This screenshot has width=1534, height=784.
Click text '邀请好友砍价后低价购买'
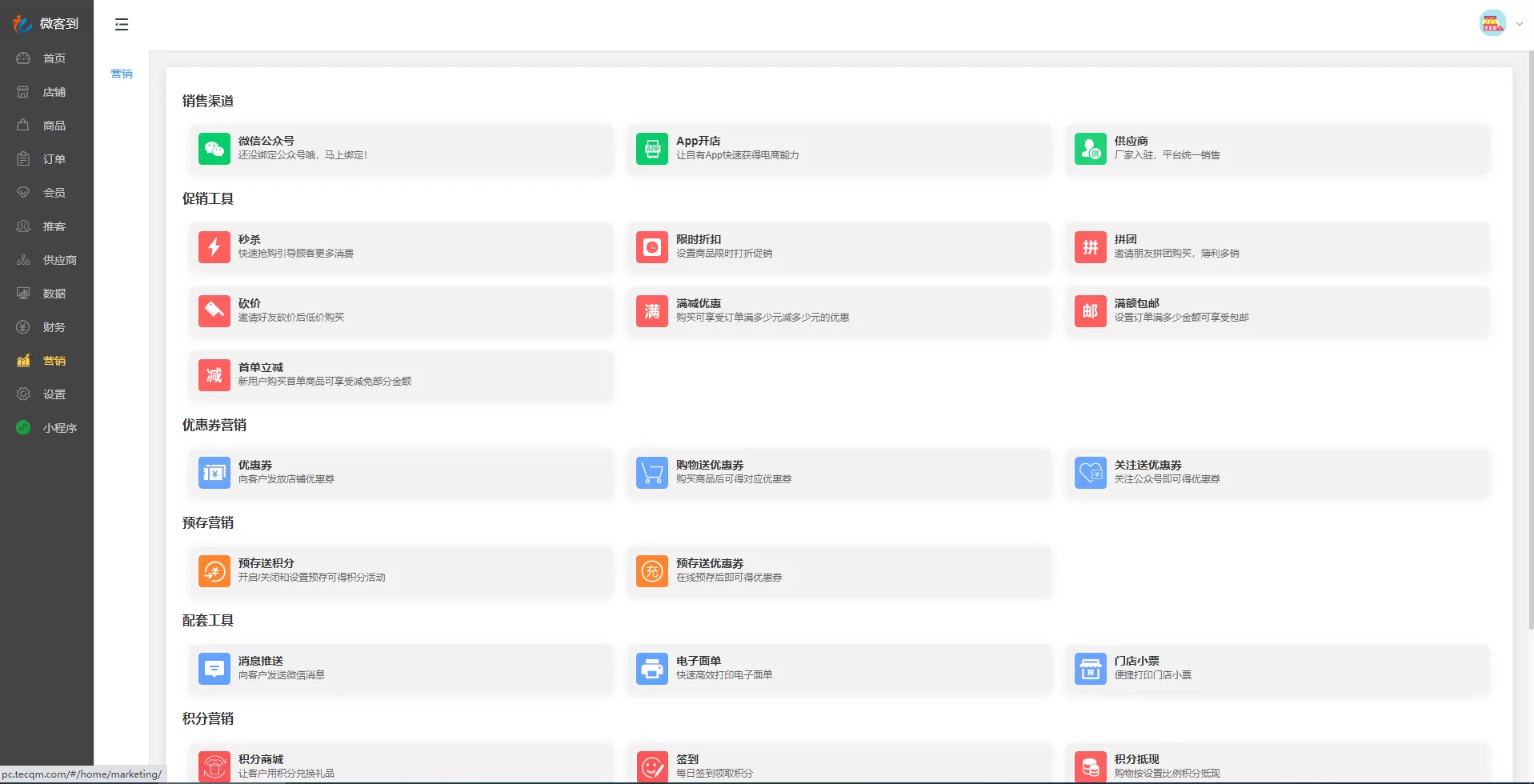click(x=290, y=318)
